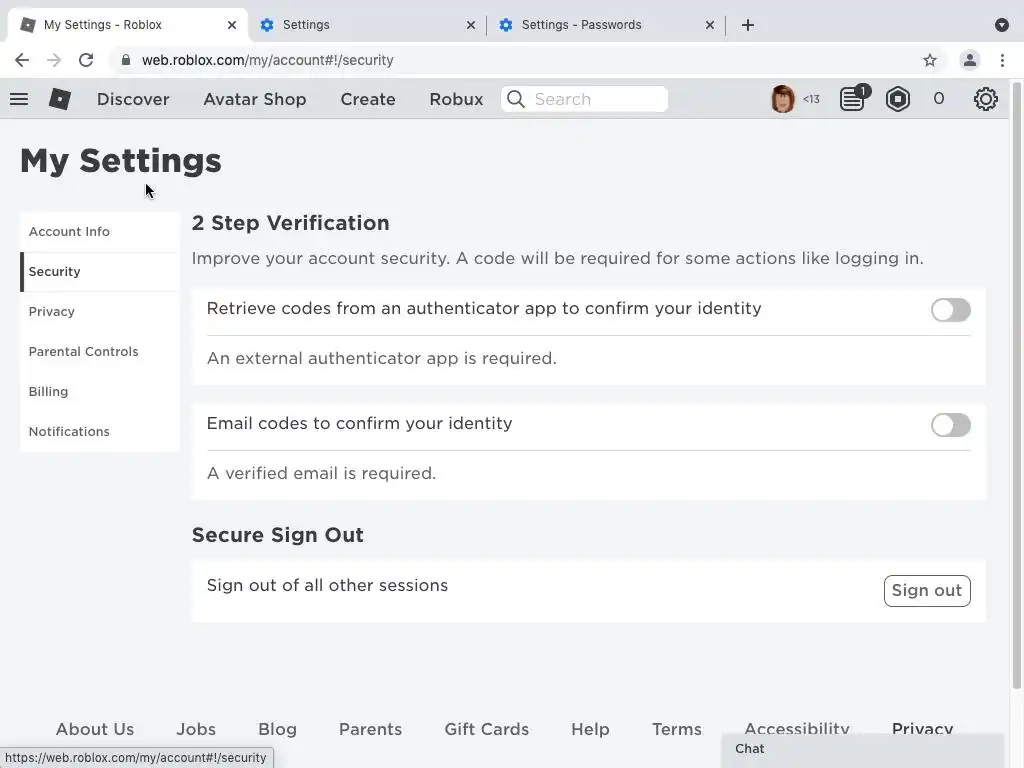Image resolution: width=1024 pixels, height=768 pixels.
Task: Open the settings gear icon
Action: pos(986,99)
